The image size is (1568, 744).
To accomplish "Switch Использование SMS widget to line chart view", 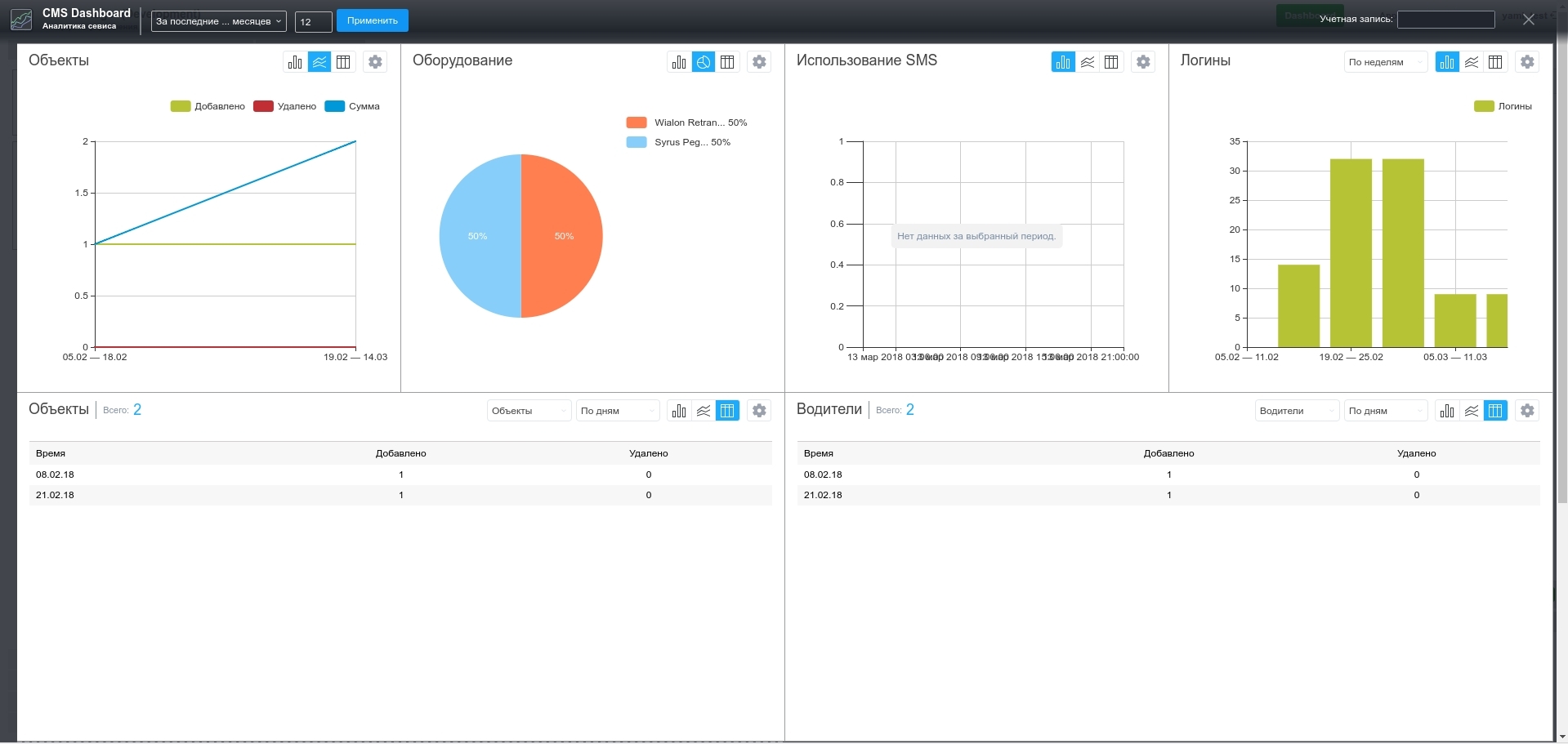I will point(1087,61).
